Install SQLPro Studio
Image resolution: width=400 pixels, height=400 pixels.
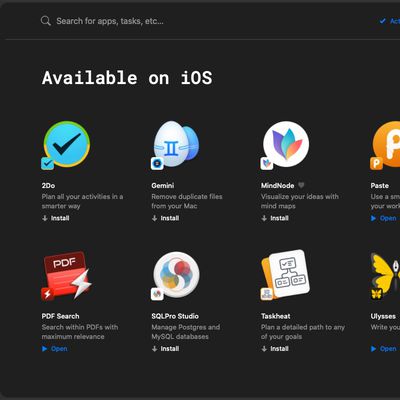click(x=165, y=349)
